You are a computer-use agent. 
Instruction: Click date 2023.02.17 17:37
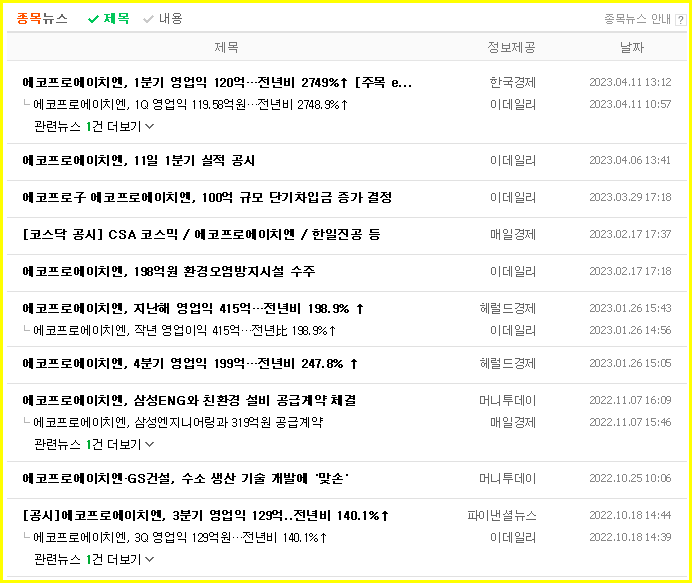pos(630,234)
